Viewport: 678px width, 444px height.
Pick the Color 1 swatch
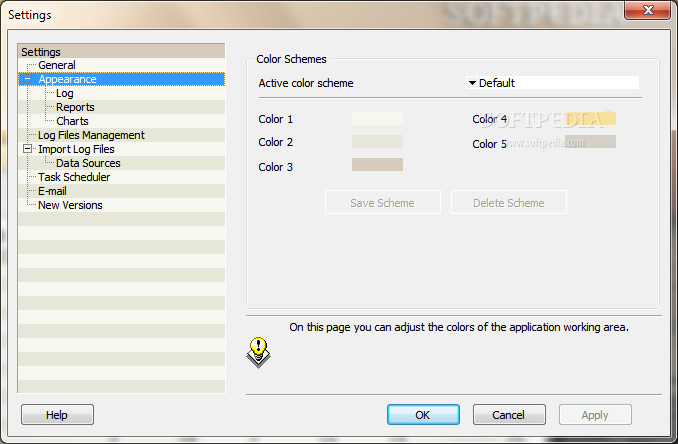tap(377, 118)
